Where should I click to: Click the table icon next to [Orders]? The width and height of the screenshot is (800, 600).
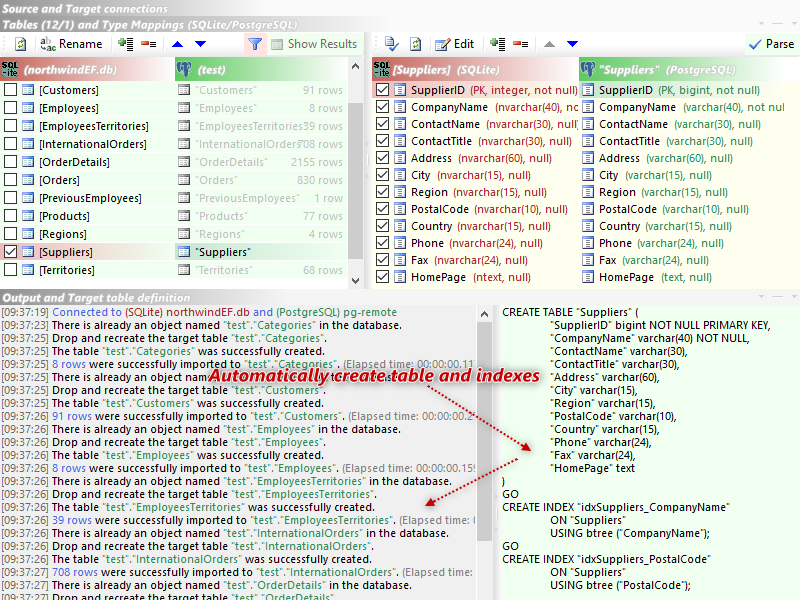click(x=28, y=180)
